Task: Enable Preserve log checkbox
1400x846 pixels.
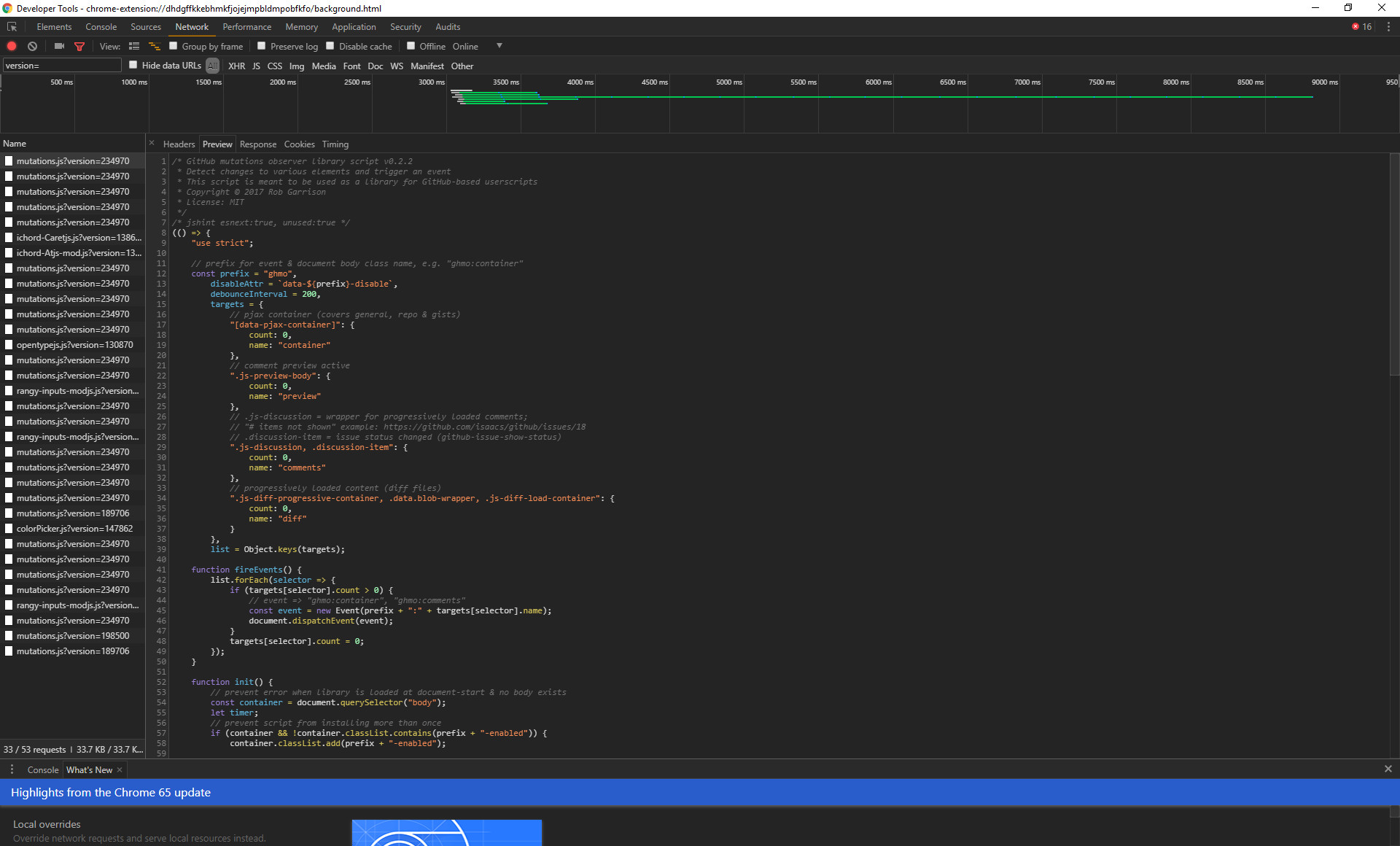Action: pyautogui.click(x=262, y=46)
